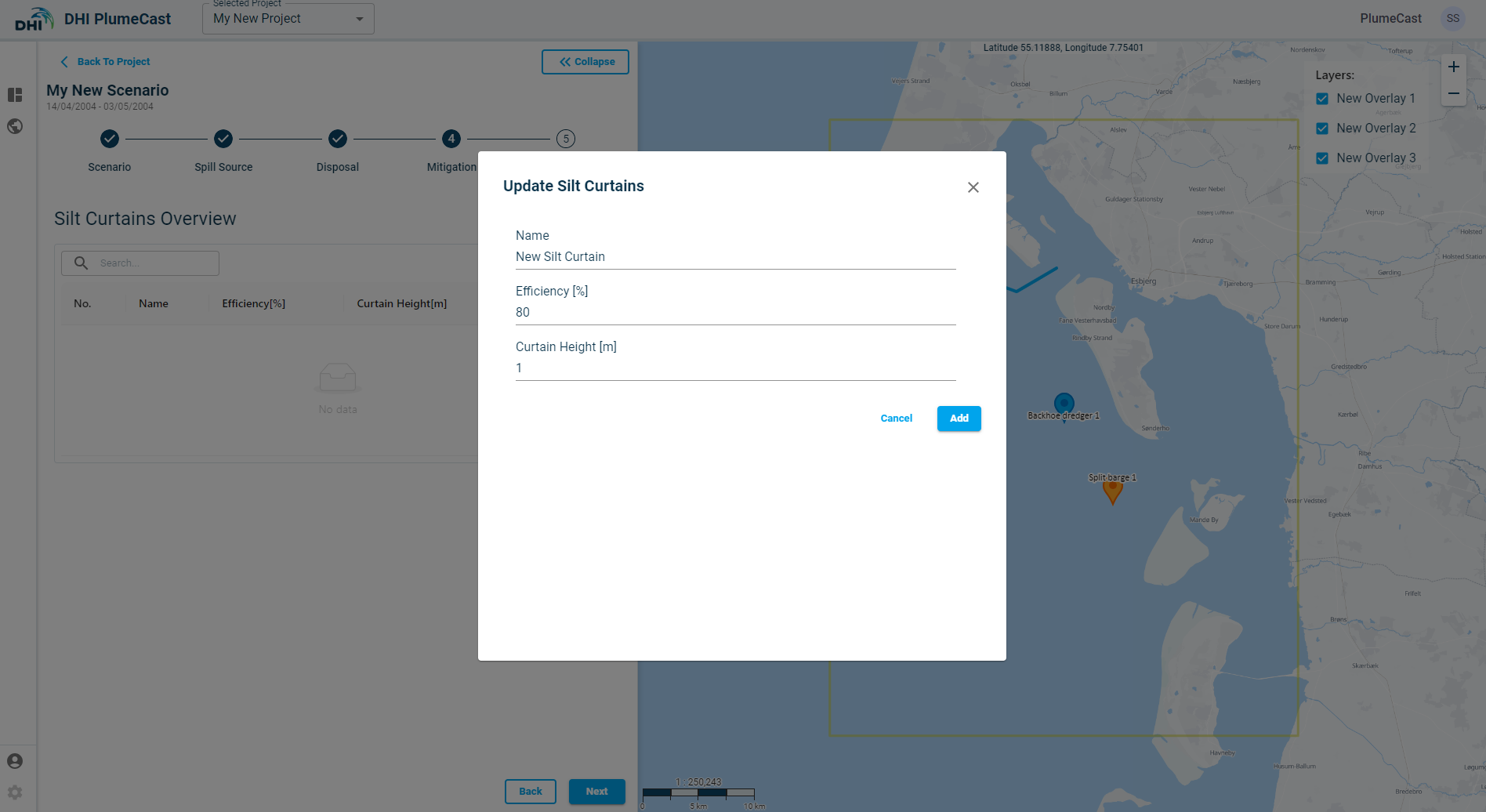Open the user account icon at bottom left
The width and height of the screenshot is (1486, 812).
pos(15,761)
